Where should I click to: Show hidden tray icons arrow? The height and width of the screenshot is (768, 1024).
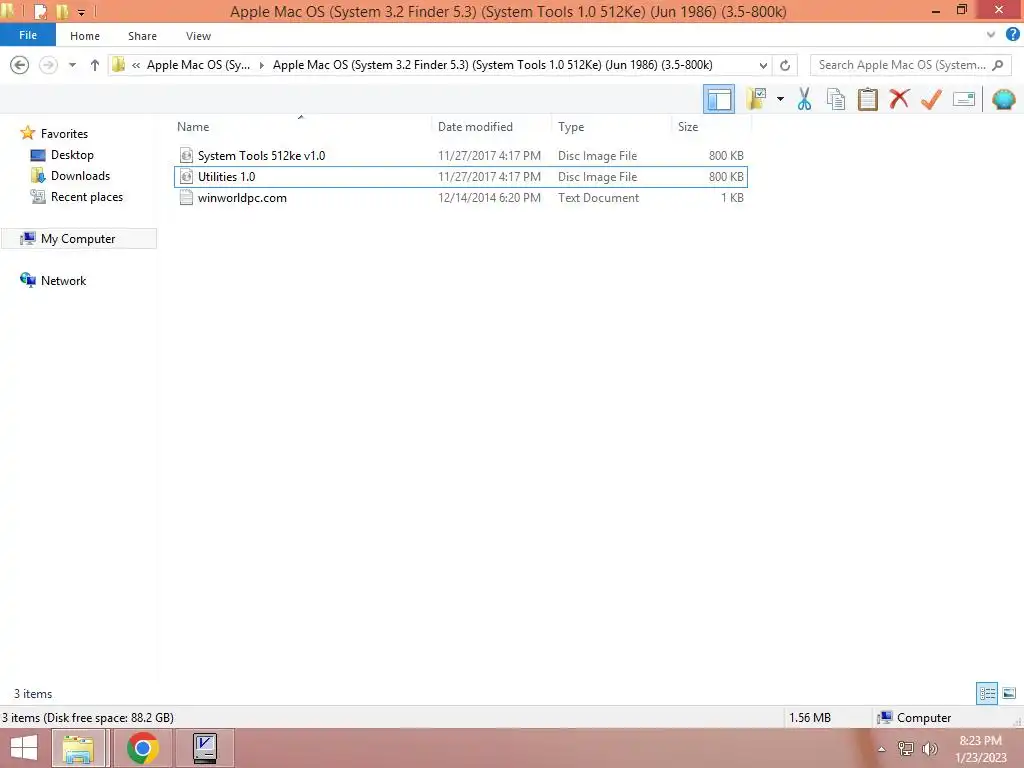882,749
